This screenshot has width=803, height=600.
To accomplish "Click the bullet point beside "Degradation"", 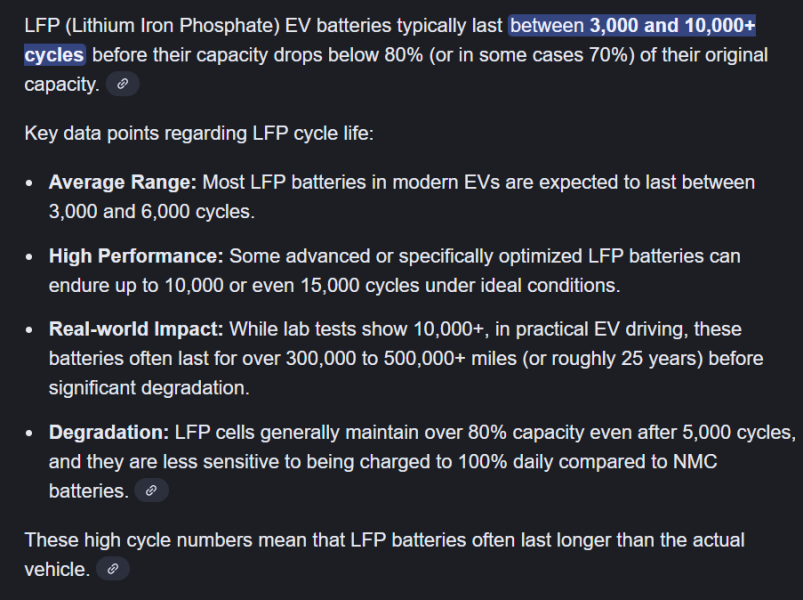I will [30, 434].
